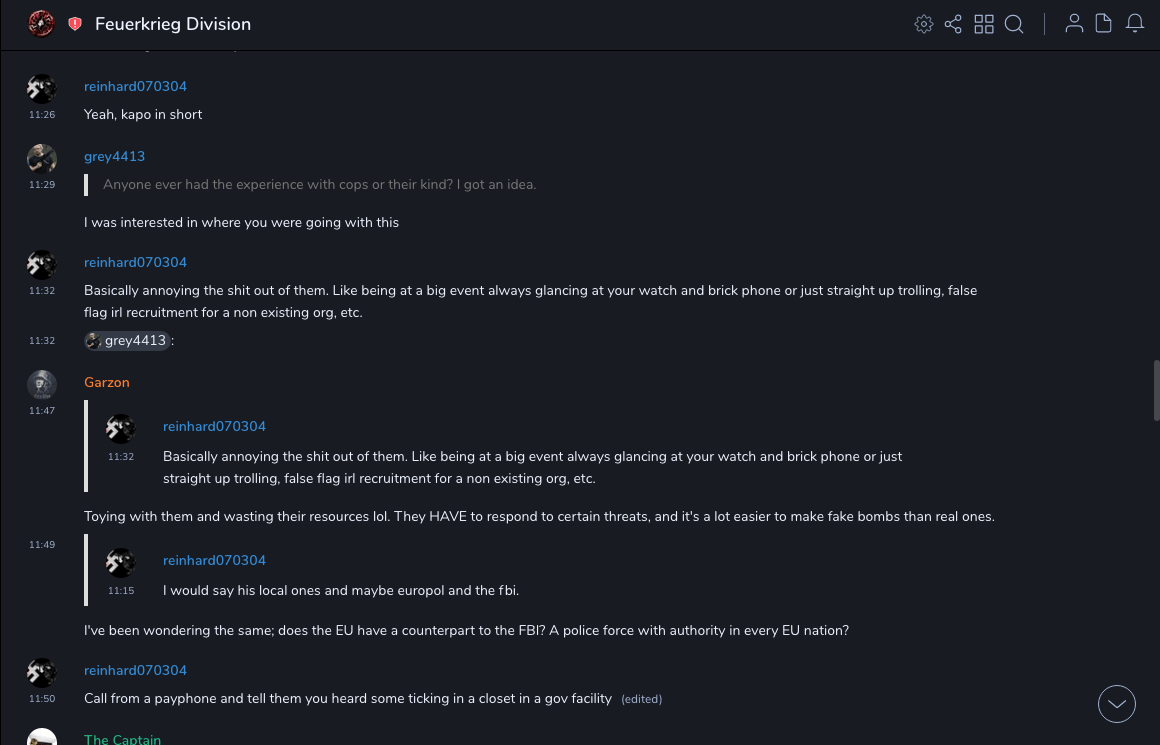Viewport: 1160px width, 745px height.
Task: Click the channel avatar in the header
Action: (x=41, y=24)
